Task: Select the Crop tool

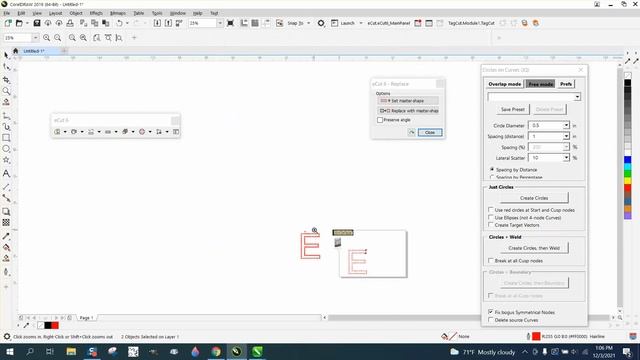Action: 6,80
